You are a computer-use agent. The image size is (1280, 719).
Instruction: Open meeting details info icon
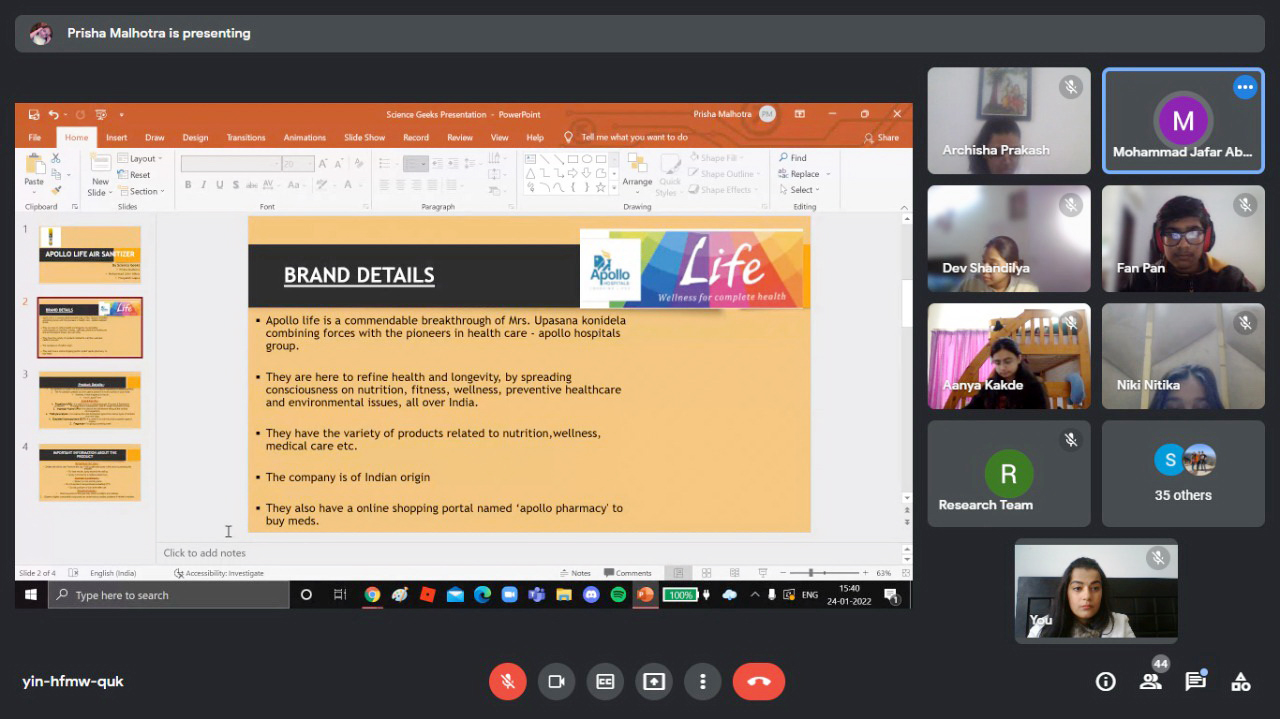1106,681
